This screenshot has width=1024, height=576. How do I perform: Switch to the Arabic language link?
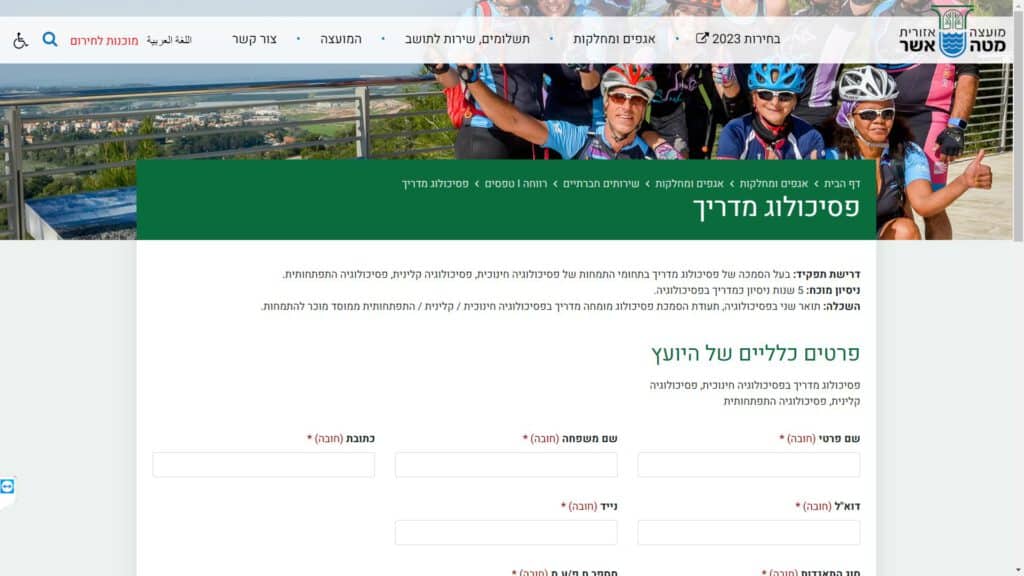point(169,40)
